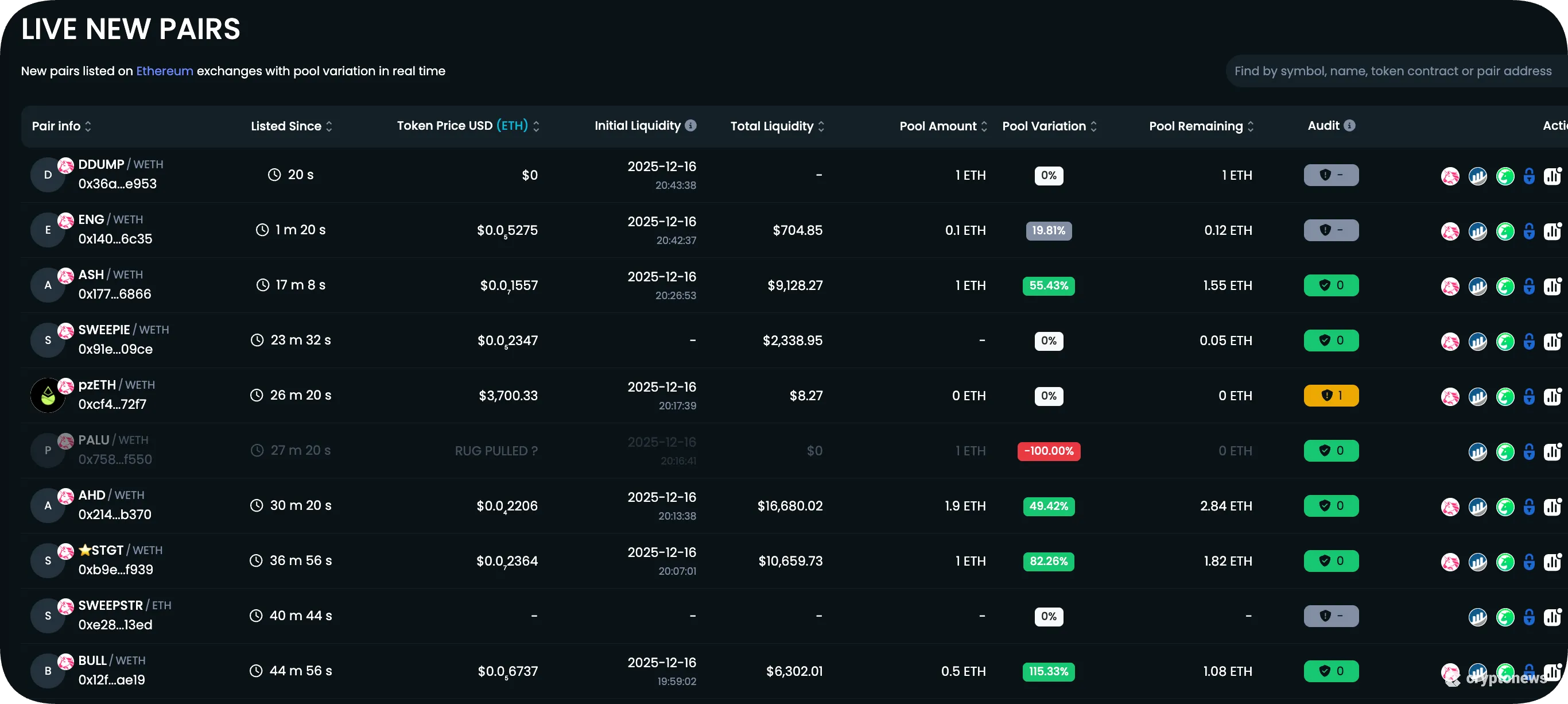Click the search field for pair address
Image resolution: width=1568 pixels, height=704 pixels.
tap(1396, 71)
